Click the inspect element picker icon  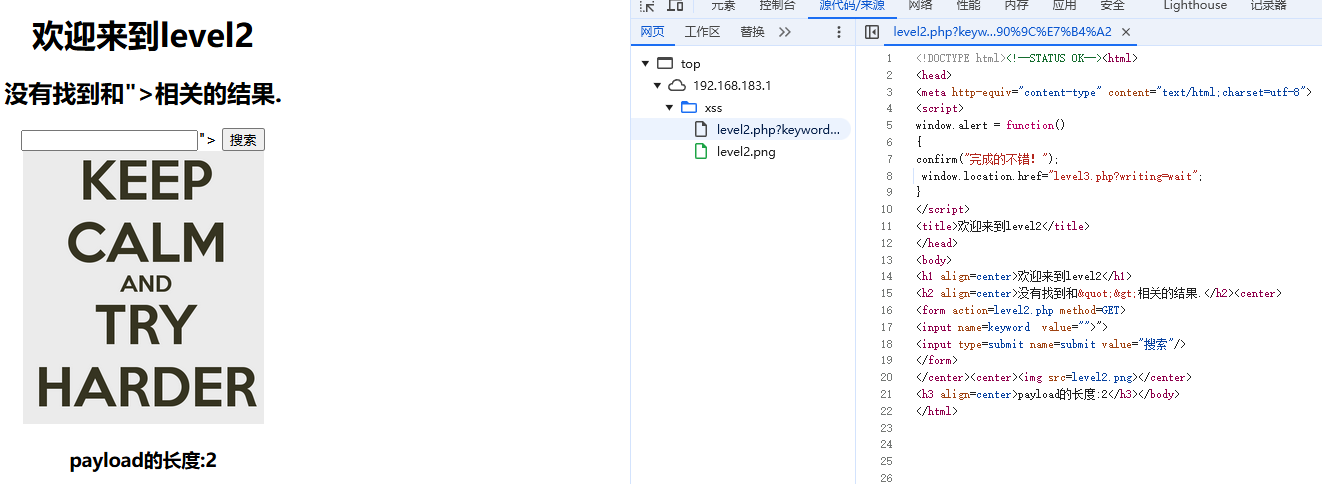pos(648,6)
